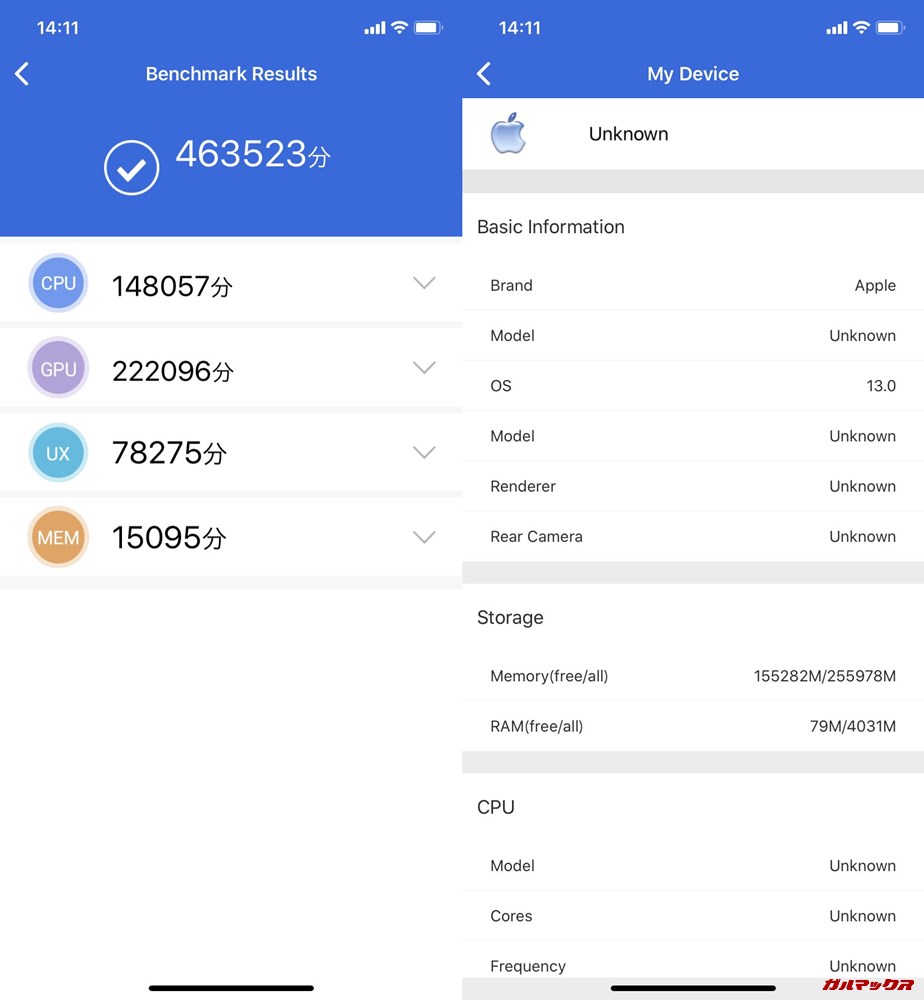
Task: Tap back arrow on My Device screen
Action: [x=484, y=74]
